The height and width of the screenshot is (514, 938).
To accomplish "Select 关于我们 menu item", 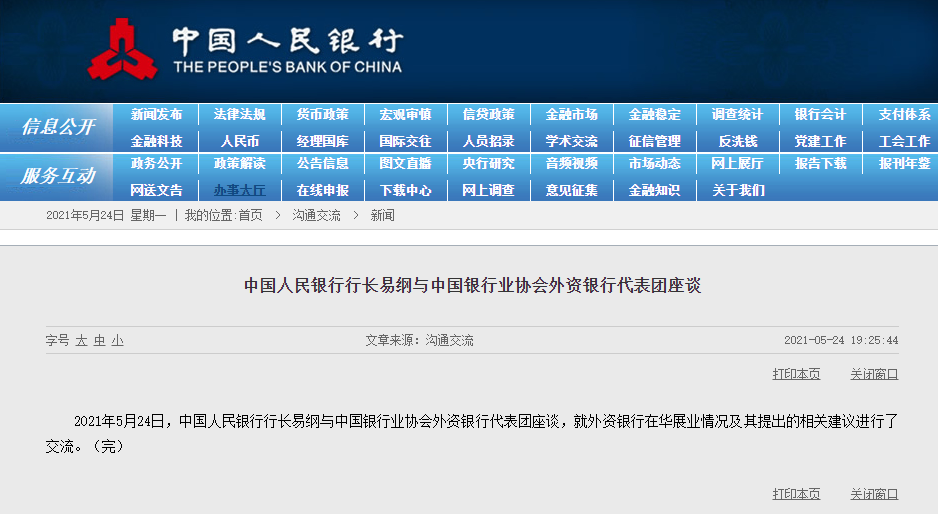I will [x=738, y=190].
